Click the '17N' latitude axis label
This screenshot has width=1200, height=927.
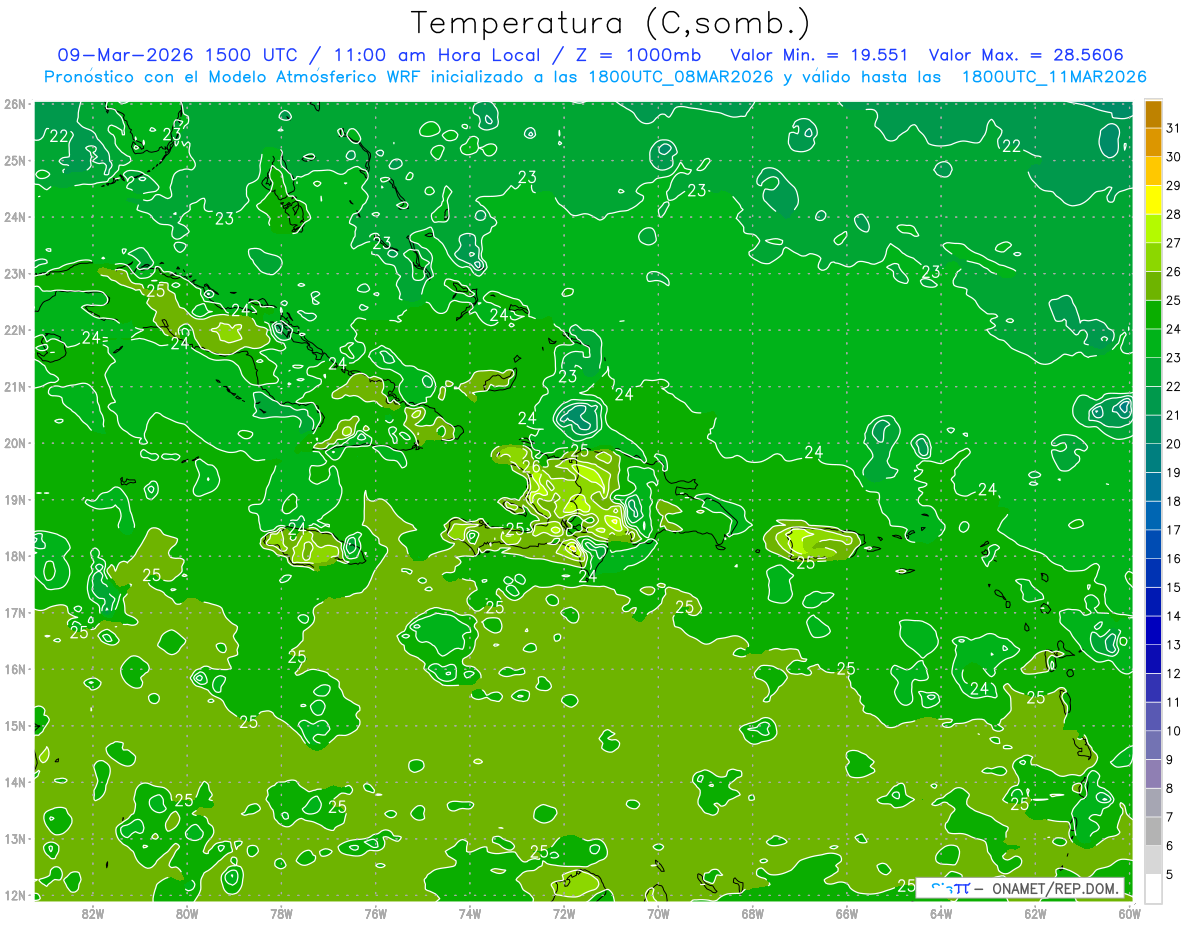pos(14,613)
